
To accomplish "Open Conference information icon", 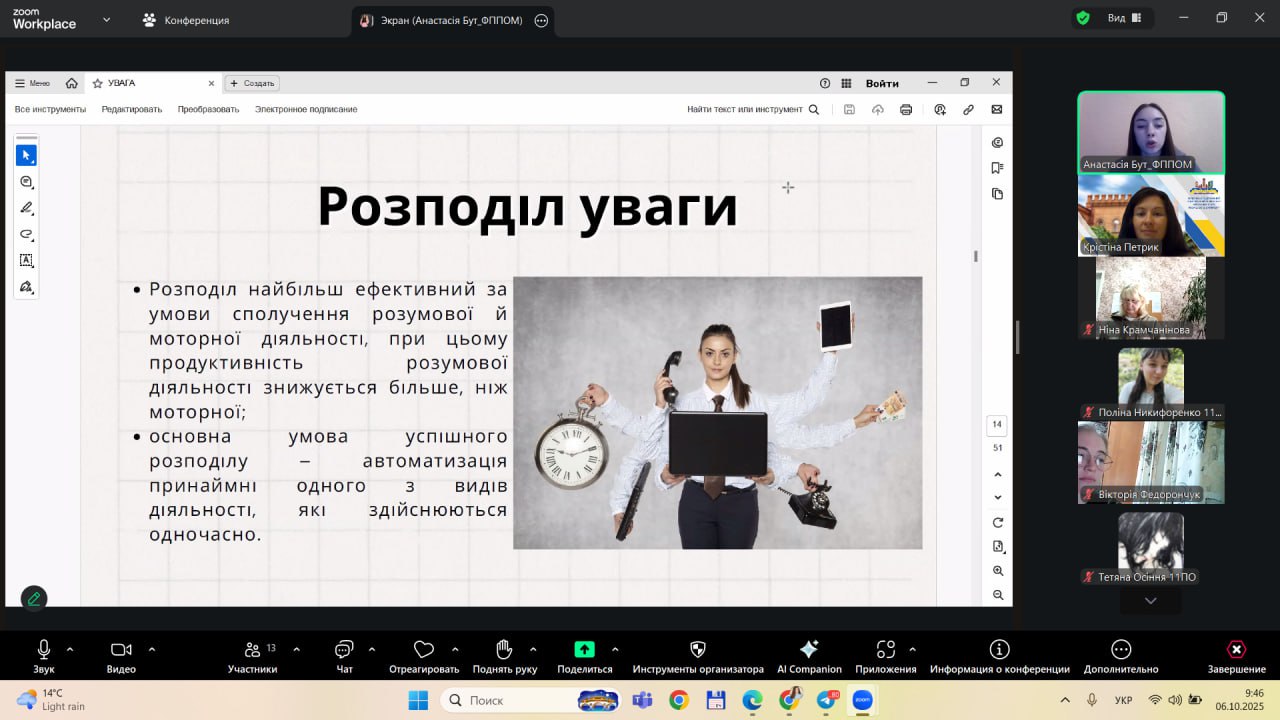I will click(999, 650).
